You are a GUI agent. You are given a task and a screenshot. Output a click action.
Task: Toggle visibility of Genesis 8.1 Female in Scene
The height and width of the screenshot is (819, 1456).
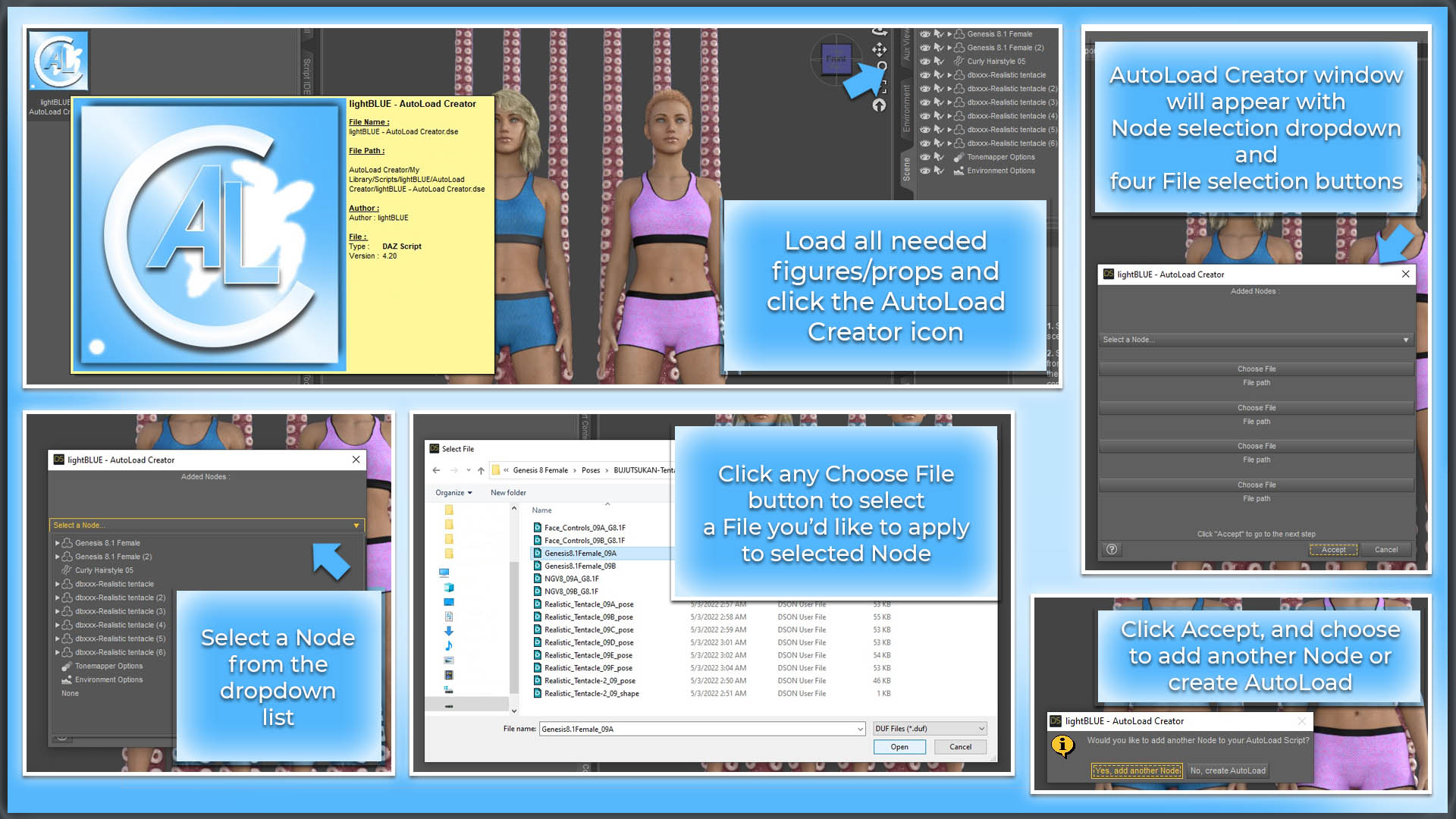925,34
